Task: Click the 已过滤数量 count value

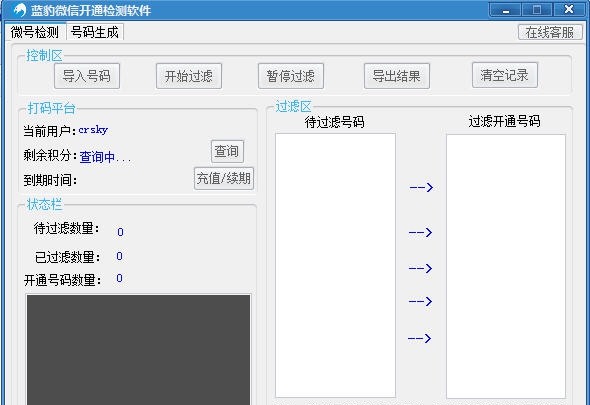Action: click(x=119, y=256)
